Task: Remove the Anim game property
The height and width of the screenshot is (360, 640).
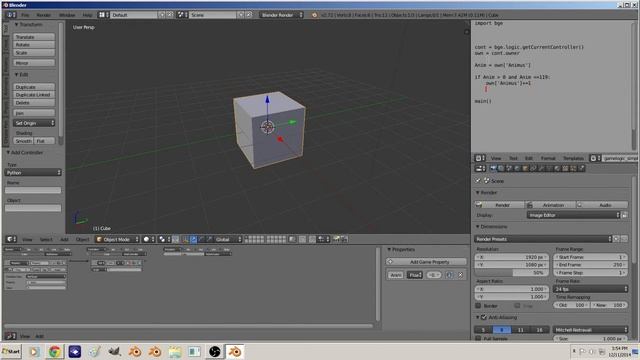Action: click(x=461, y=275)
